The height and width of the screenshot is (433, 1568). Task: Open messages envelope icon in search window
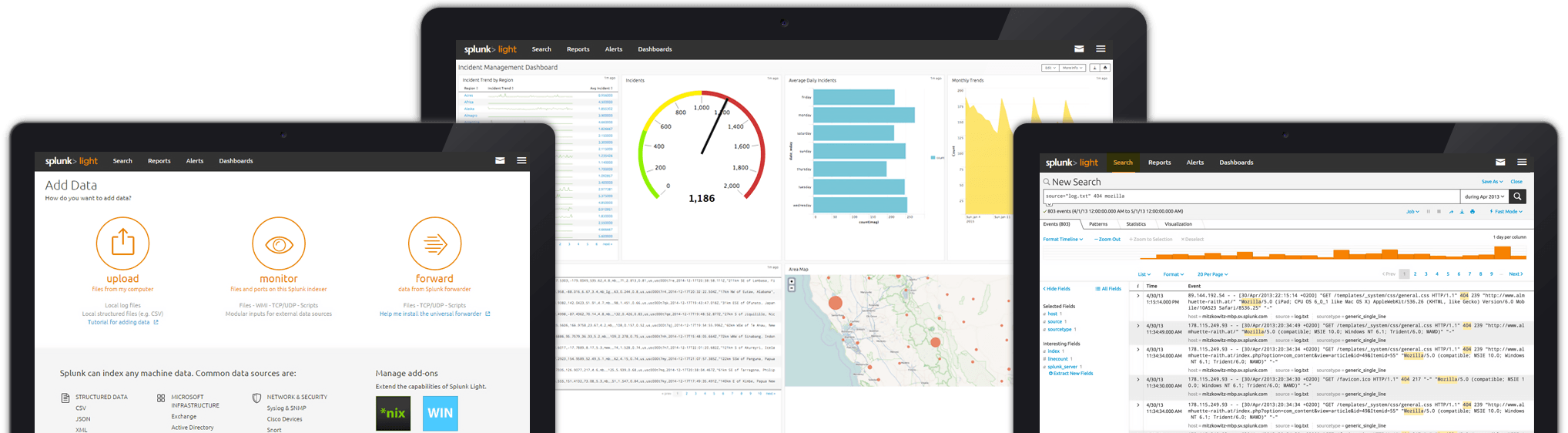tap(1500, 163)
